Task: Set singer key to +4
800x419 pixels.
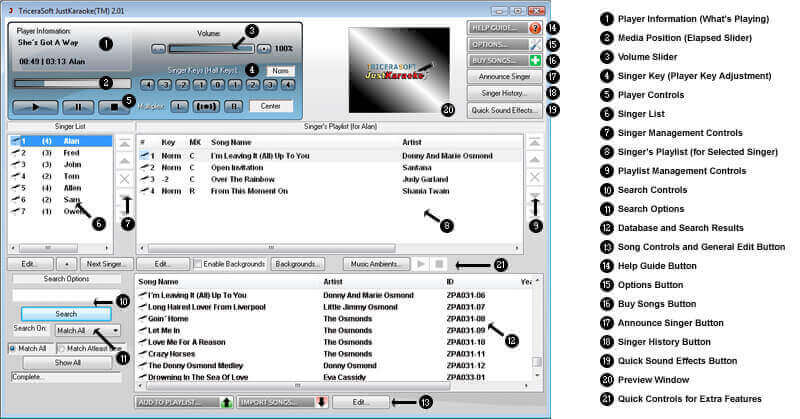Action: (x=288, y=85)
